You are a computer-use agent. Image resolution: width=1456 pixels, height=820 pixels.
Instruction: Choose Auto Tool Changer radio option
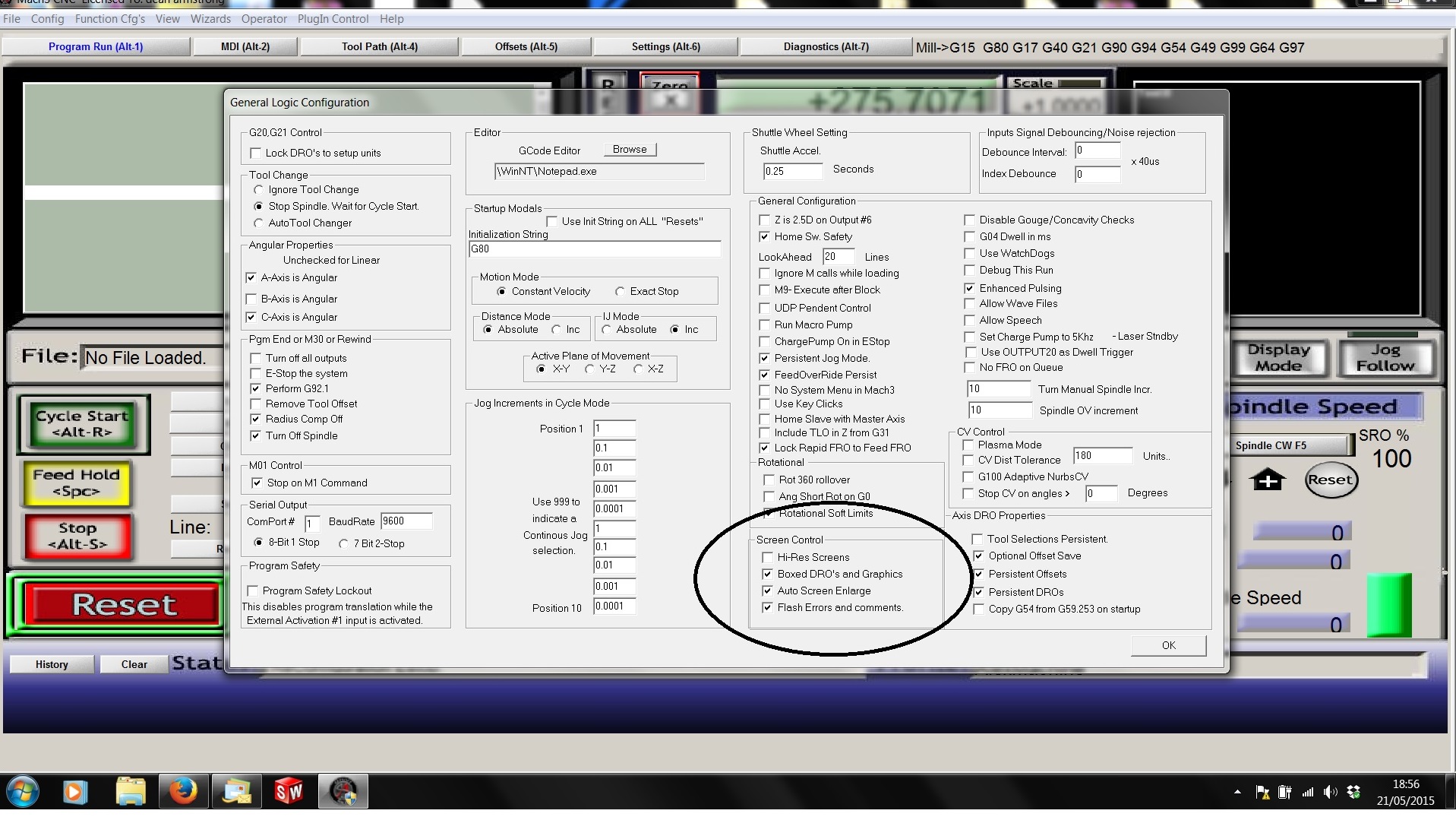point(259,223)
